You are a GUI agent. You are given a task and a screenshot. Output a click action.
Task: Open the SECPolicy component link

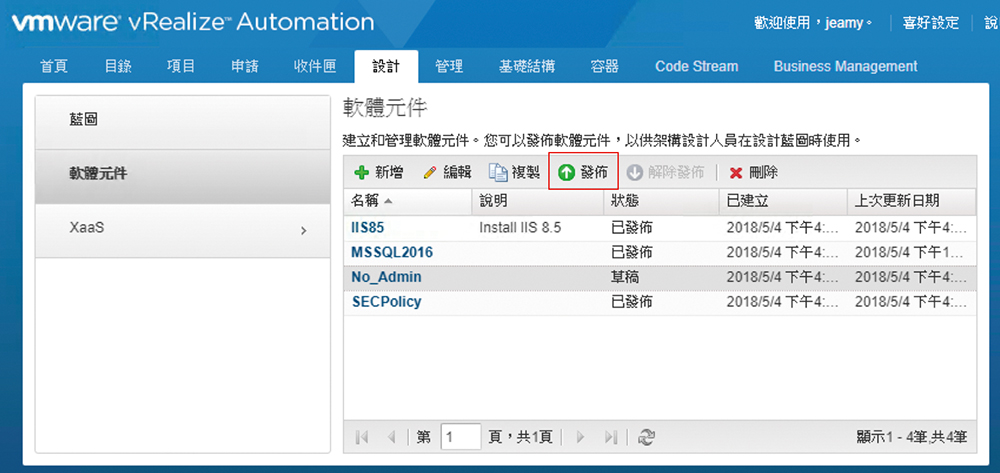386,302
